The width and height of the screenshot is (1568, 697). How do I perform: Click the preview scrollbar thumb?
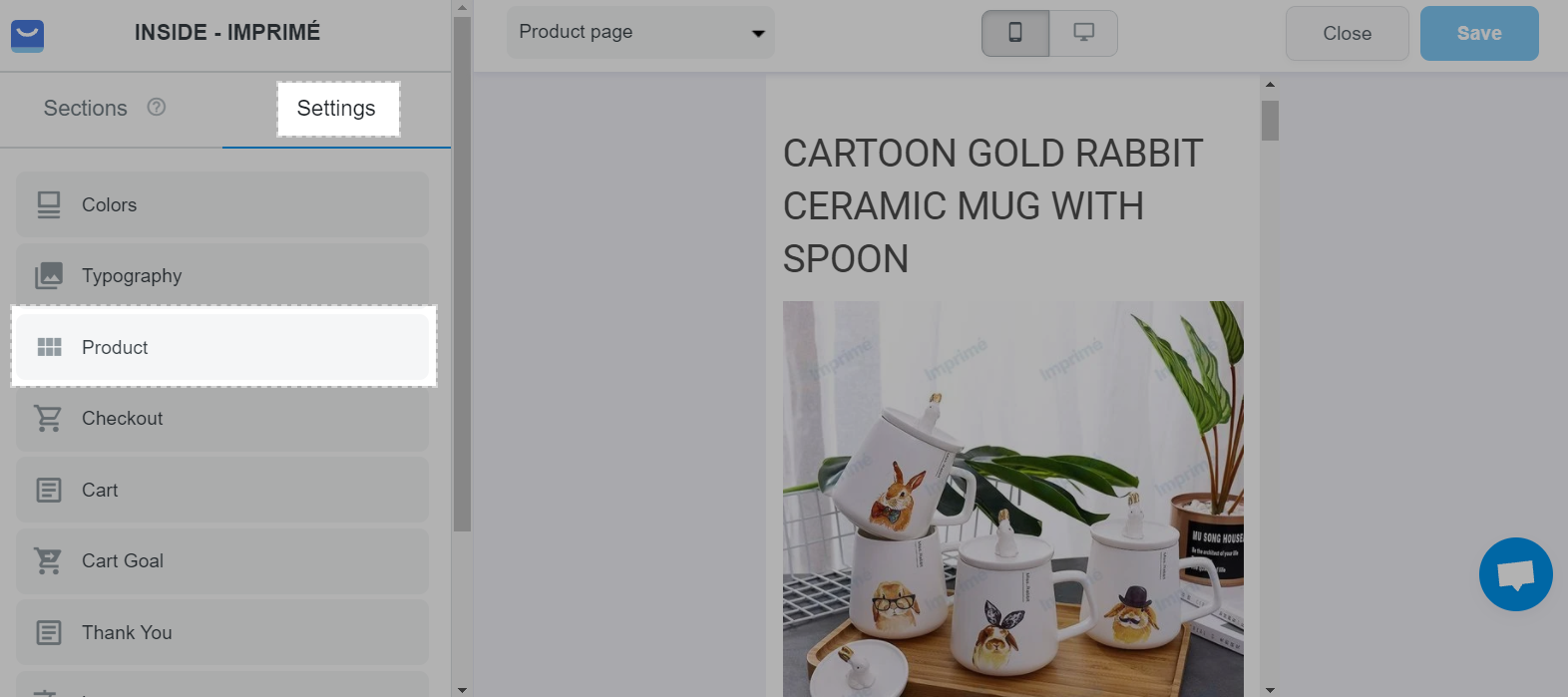point(1270,120)
